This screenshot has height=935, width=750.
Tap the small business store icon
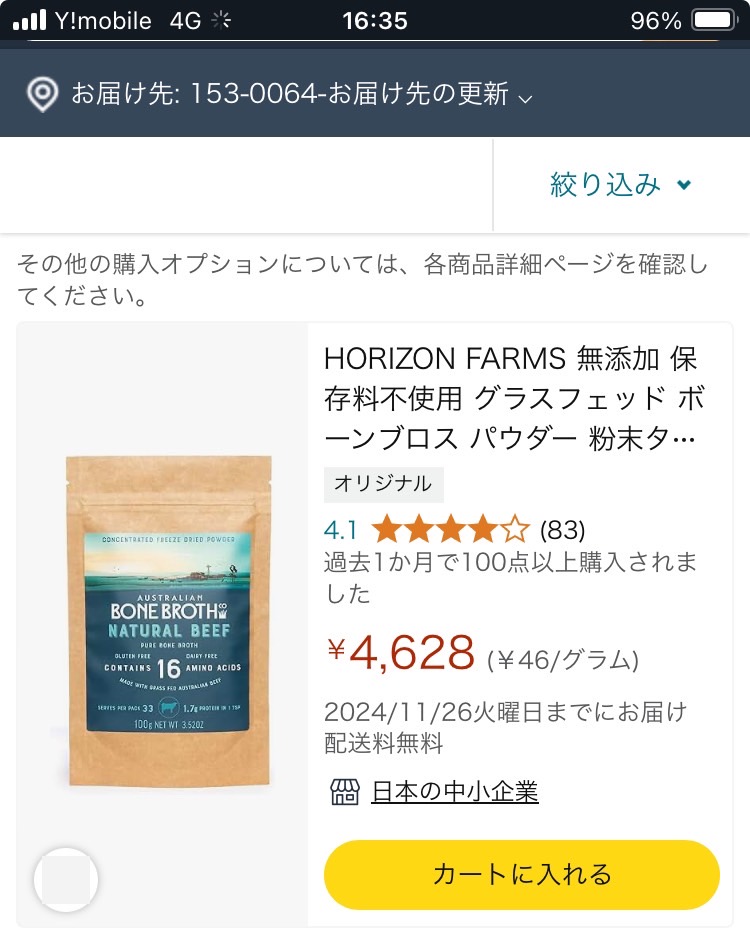pos(345,792)
